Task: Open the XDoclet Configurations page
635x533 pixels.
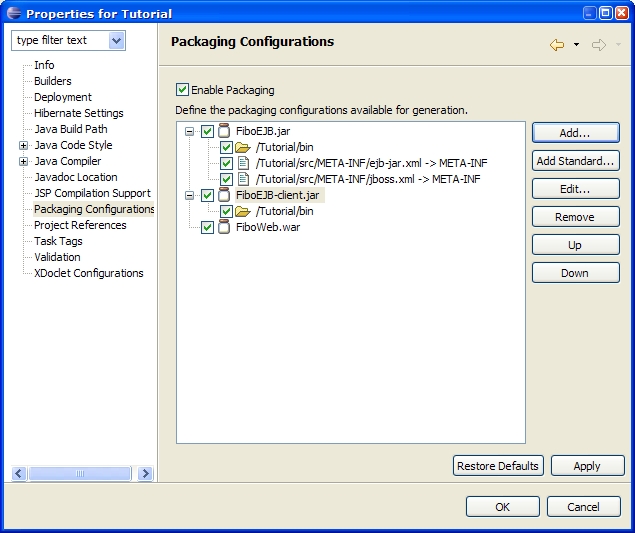Action: coord(88,273)
